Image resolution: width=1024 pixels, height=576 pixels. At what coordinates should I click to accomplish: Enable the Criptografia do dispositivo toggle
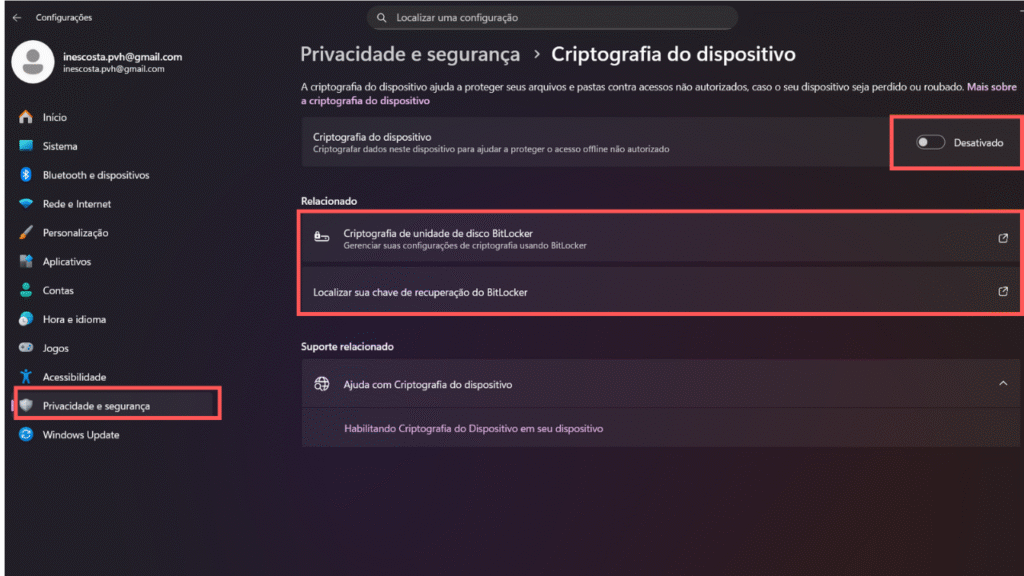tap(930, 143)
